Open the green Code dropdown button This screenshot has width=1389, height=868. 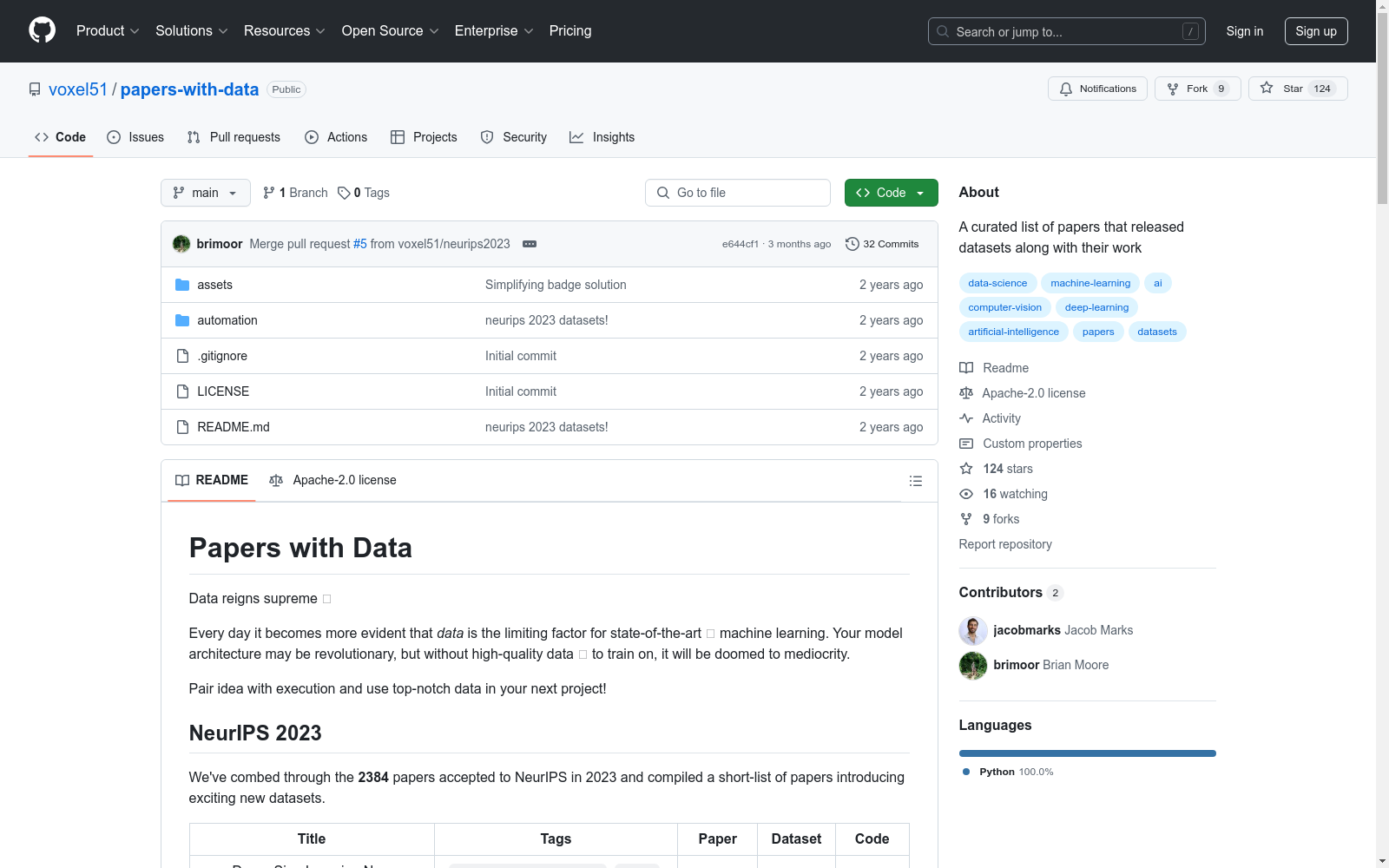(892, 193)
